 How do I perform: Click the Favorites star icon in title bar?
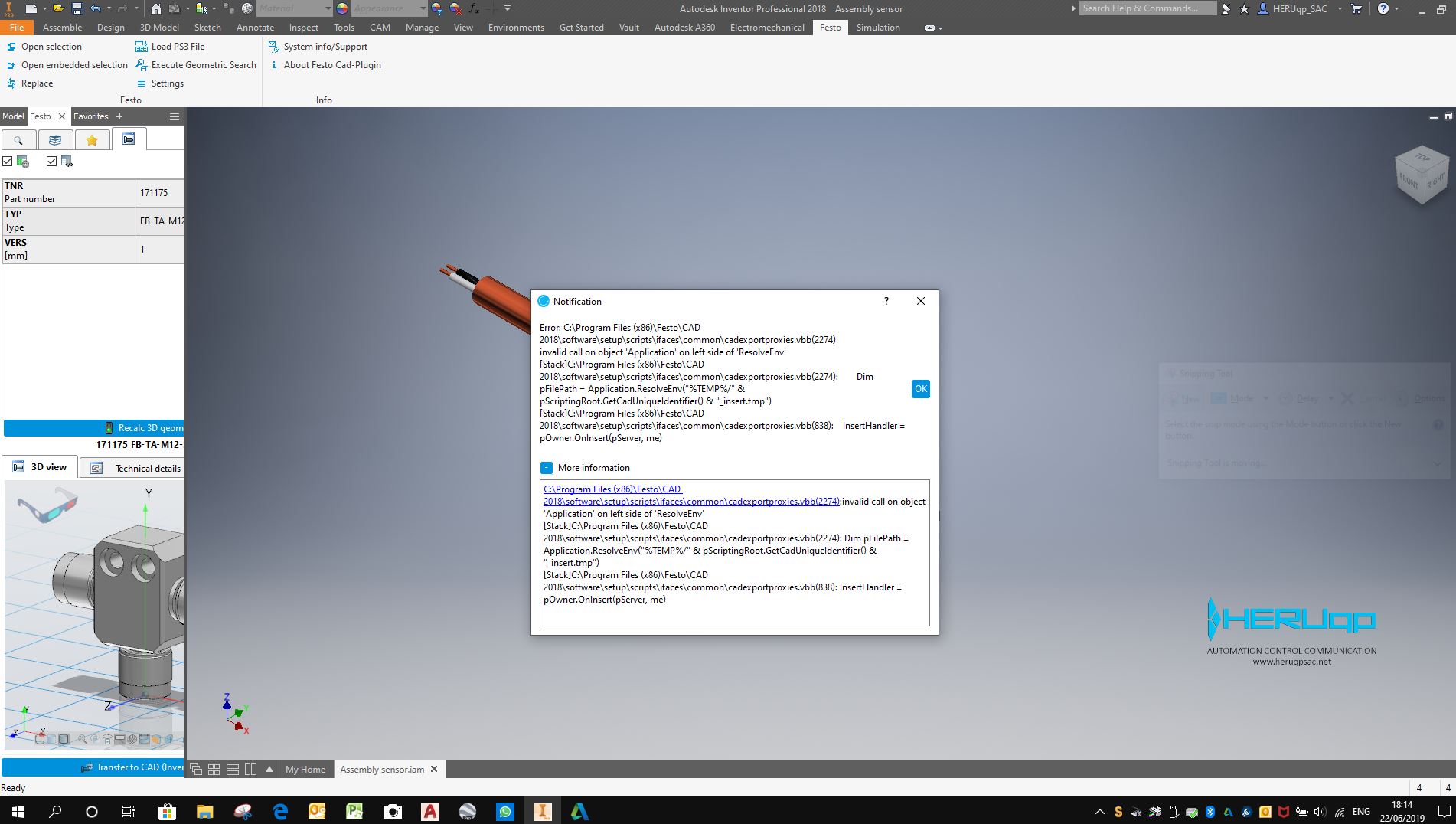[x=1244, y=8]
